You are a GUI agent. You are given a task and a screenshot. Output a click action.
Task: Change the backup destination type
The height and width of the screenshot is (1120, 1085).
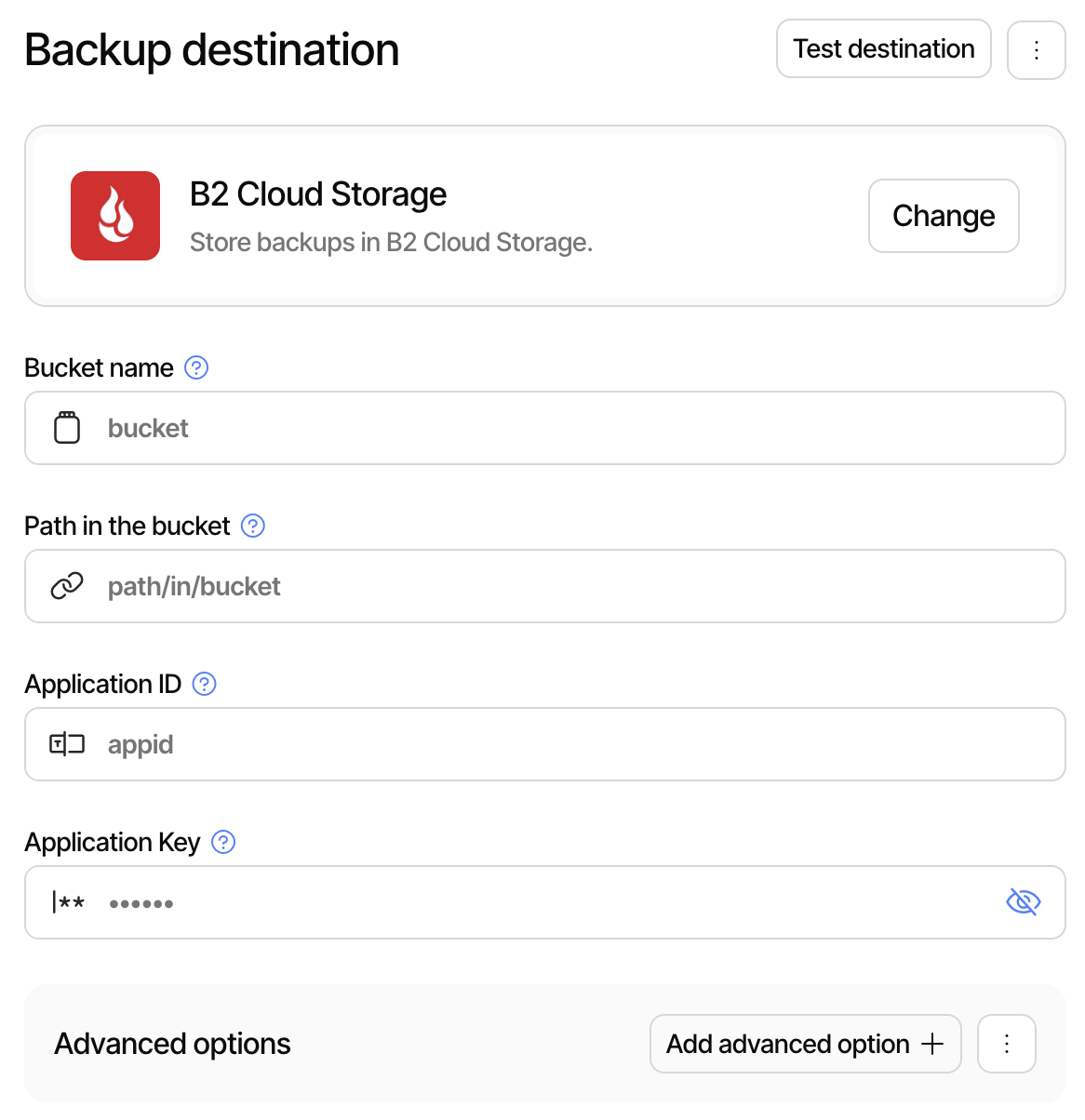point(944,216)
